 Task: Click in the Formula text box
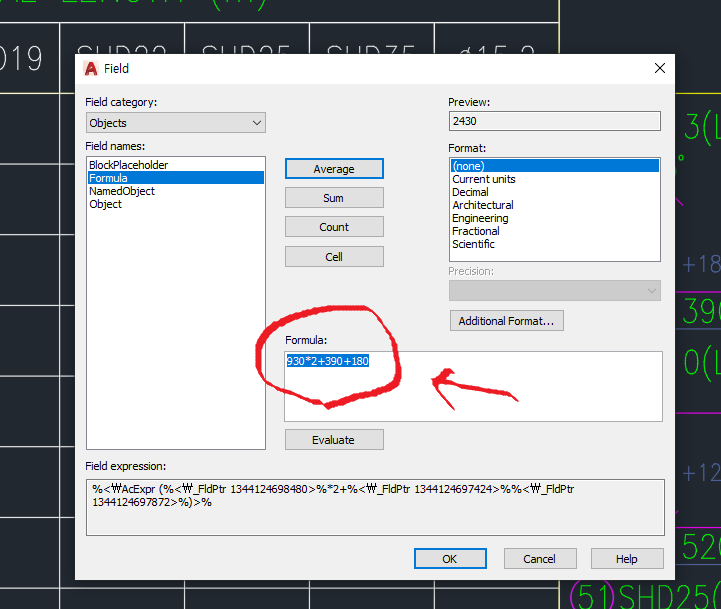tap(474, 386)
